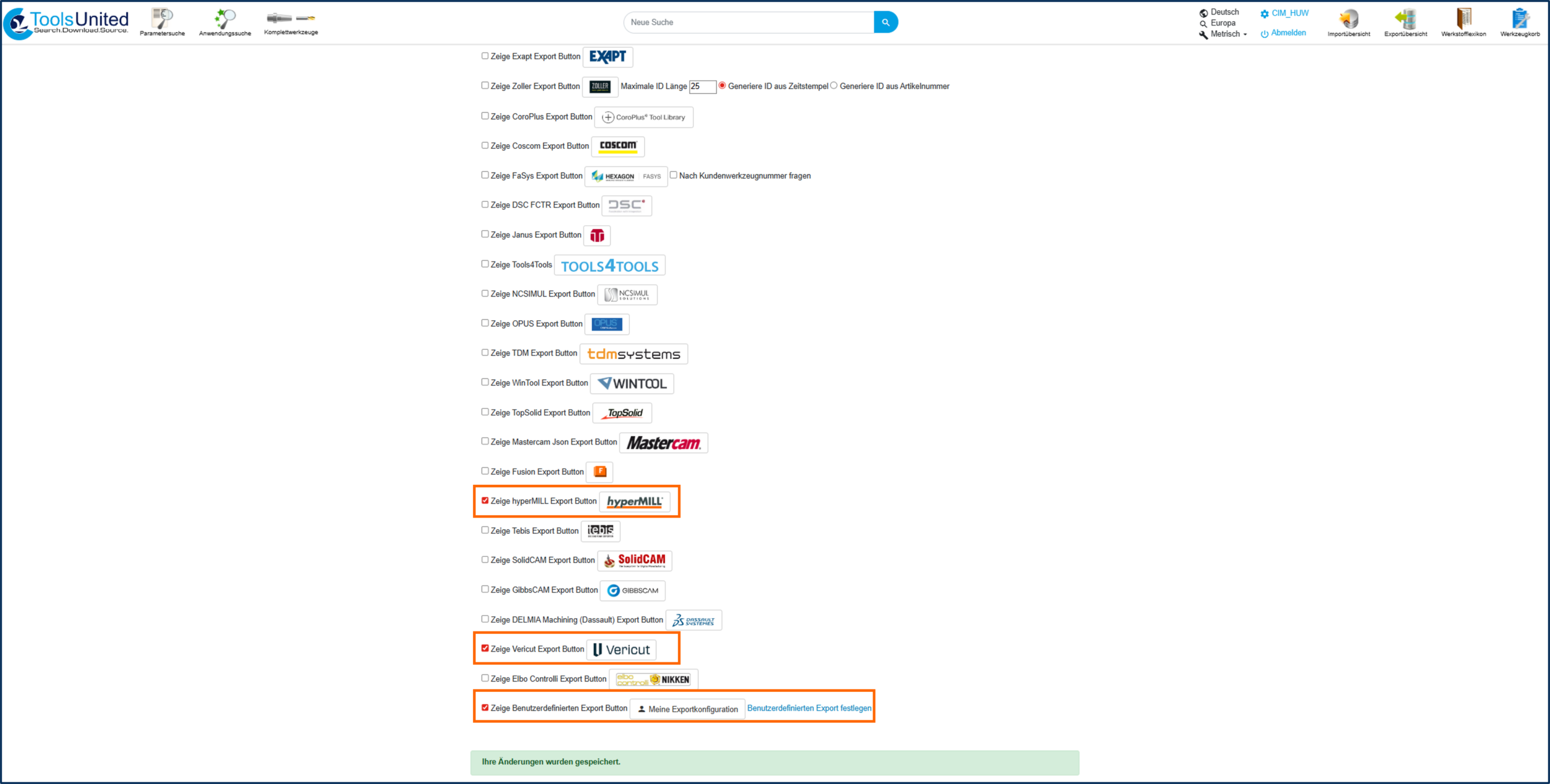Click the Fusion orange logo button

point(599,472)
